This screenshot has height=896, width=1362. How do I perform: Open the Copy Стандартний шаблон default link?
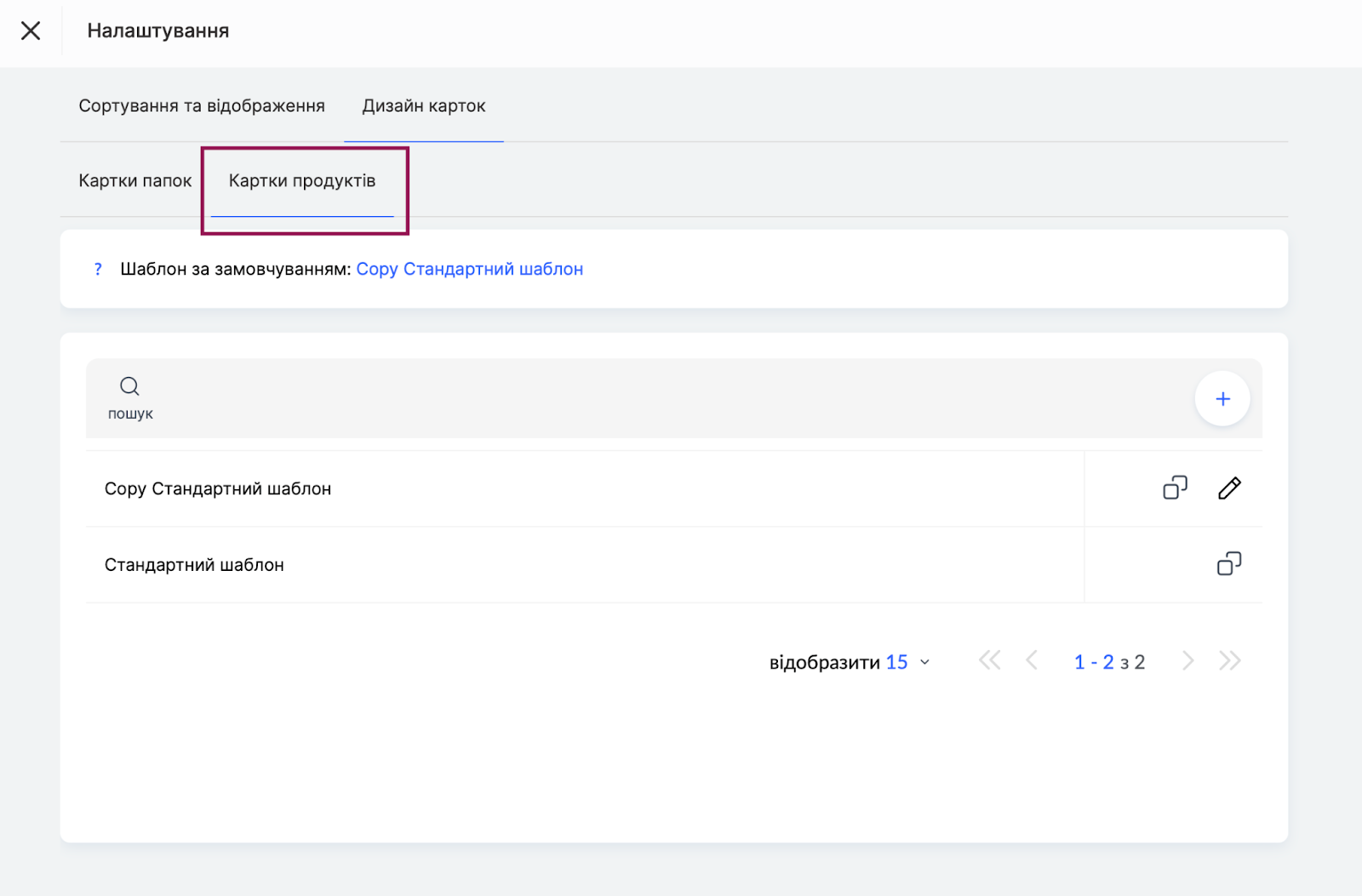click(469, 270)
